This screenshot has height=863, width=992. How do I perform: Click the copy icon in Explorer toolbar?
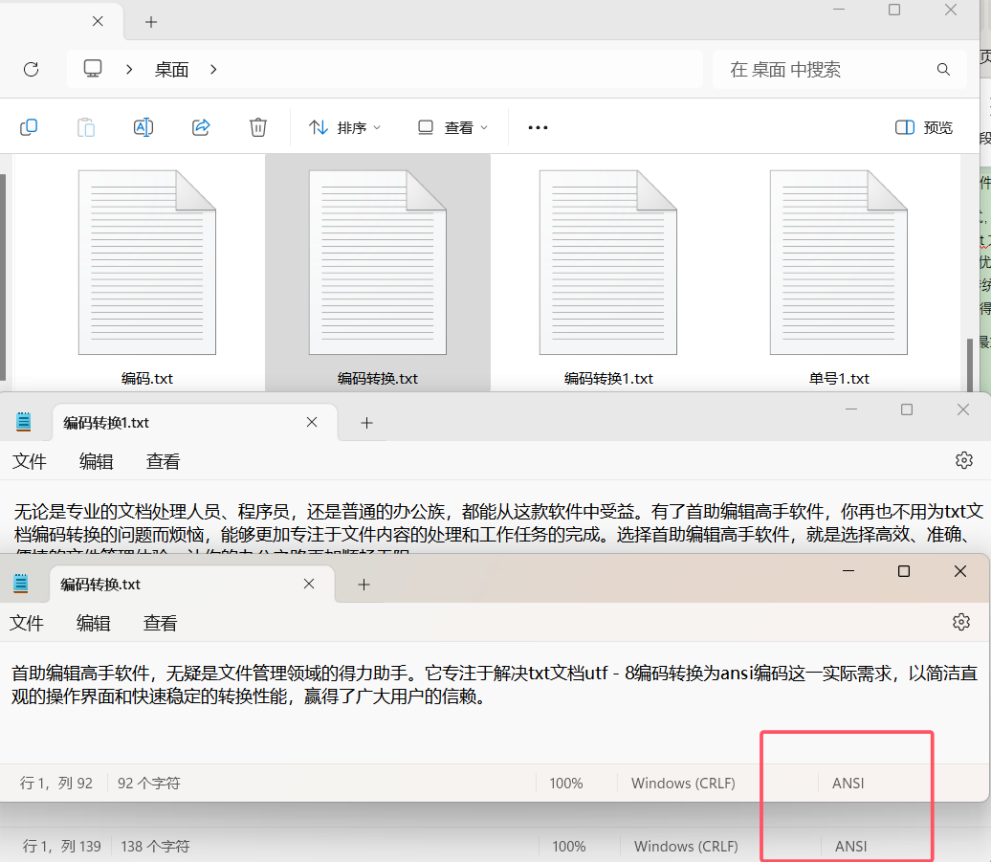[x=29, y=127]
